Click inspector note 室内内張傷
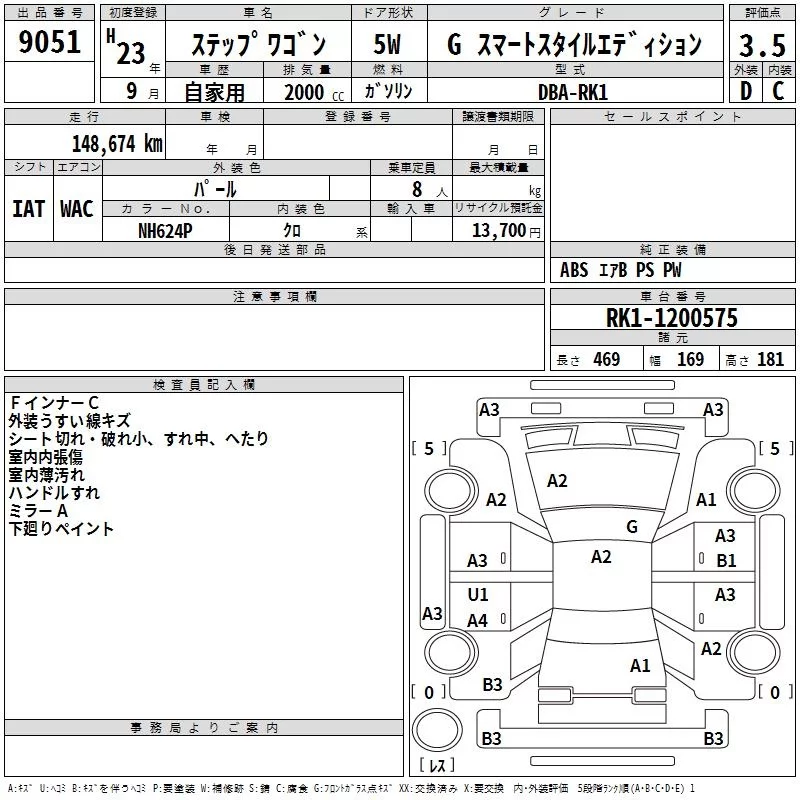 click(45, 457)
